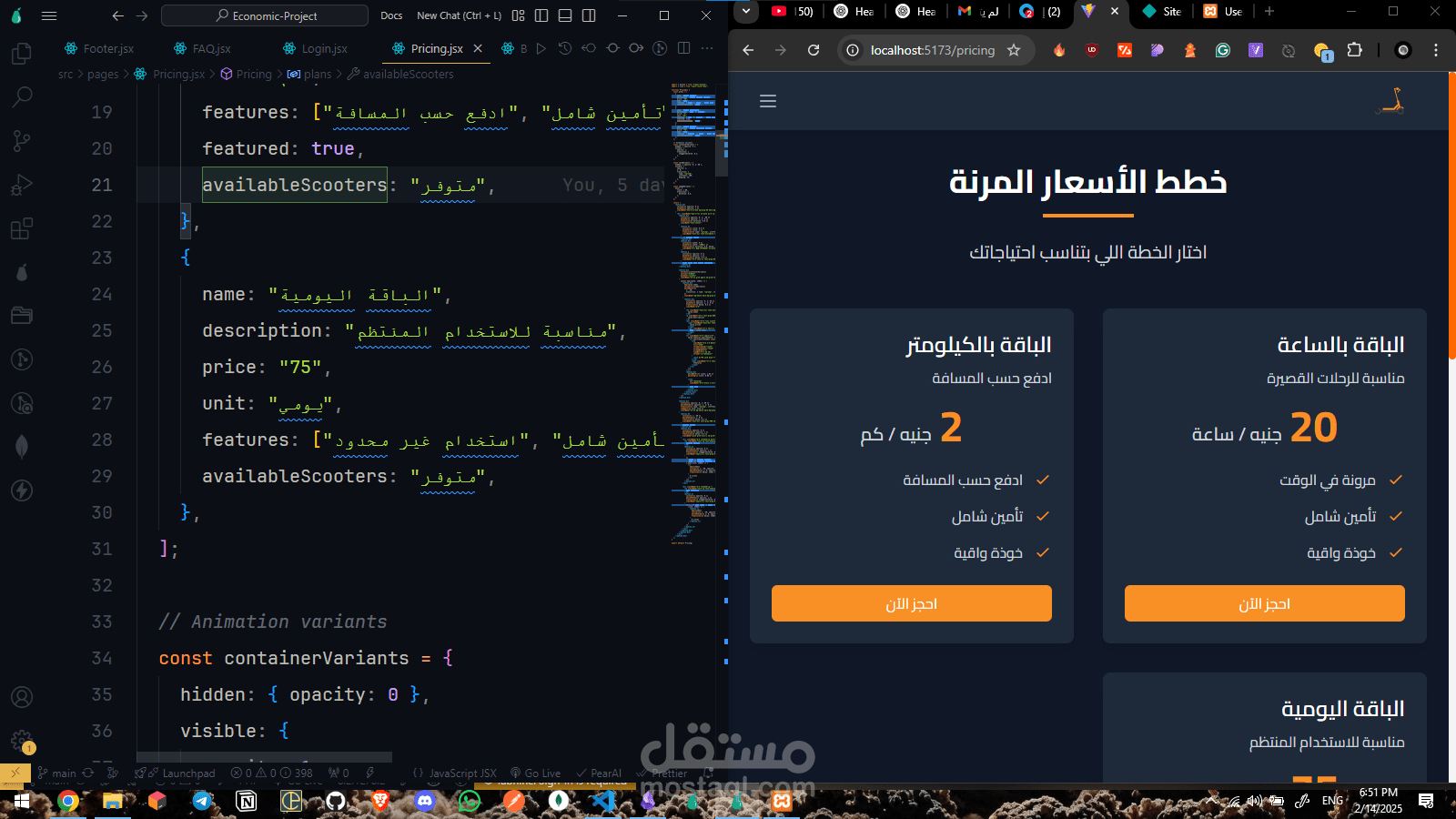Change JavaScript JSX language mode in the status bar
This screenshot has width=1456, height=819.
(455, 773)
